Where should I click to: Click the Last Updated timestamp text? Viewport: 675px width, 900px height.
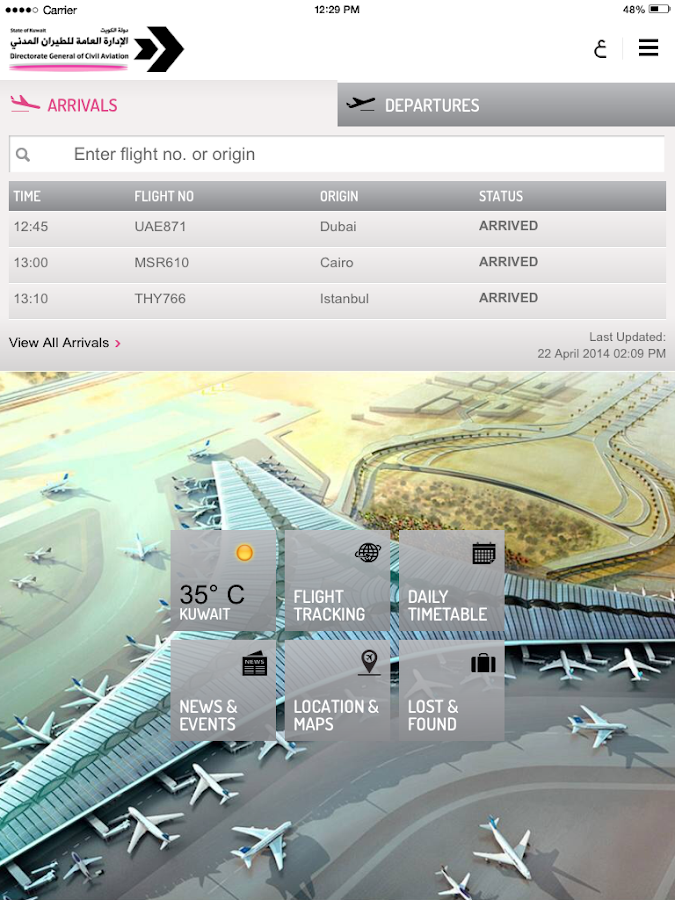tap(602, 345)
